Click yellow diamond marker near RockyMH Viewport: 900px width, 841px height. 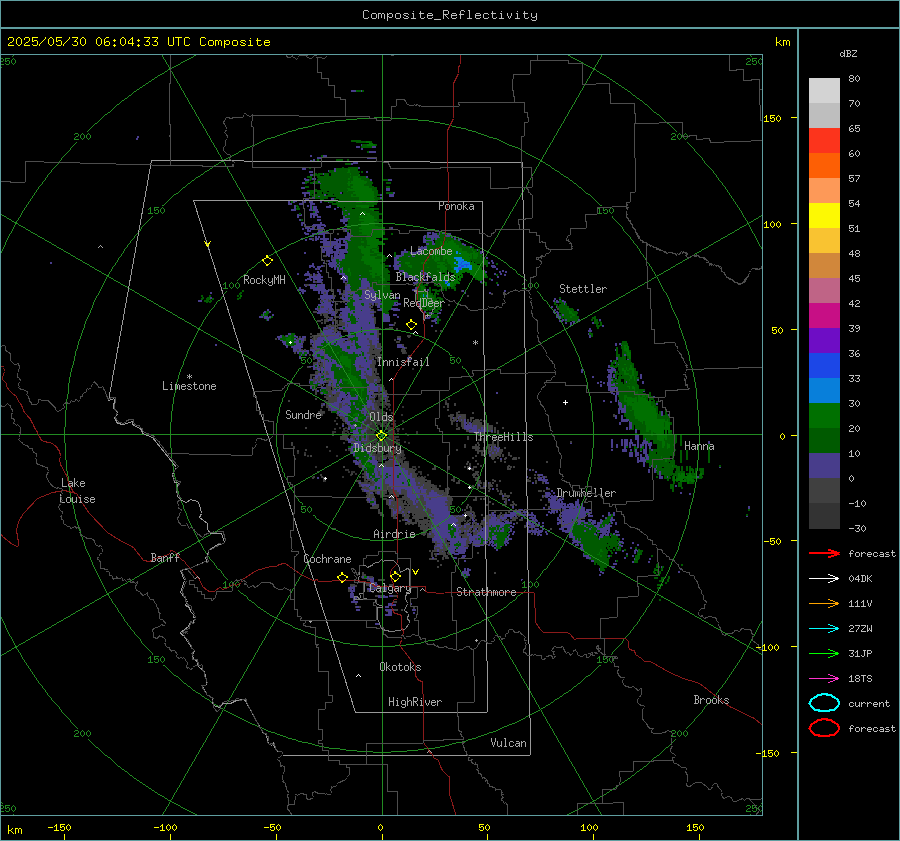(x=267, y=261)
